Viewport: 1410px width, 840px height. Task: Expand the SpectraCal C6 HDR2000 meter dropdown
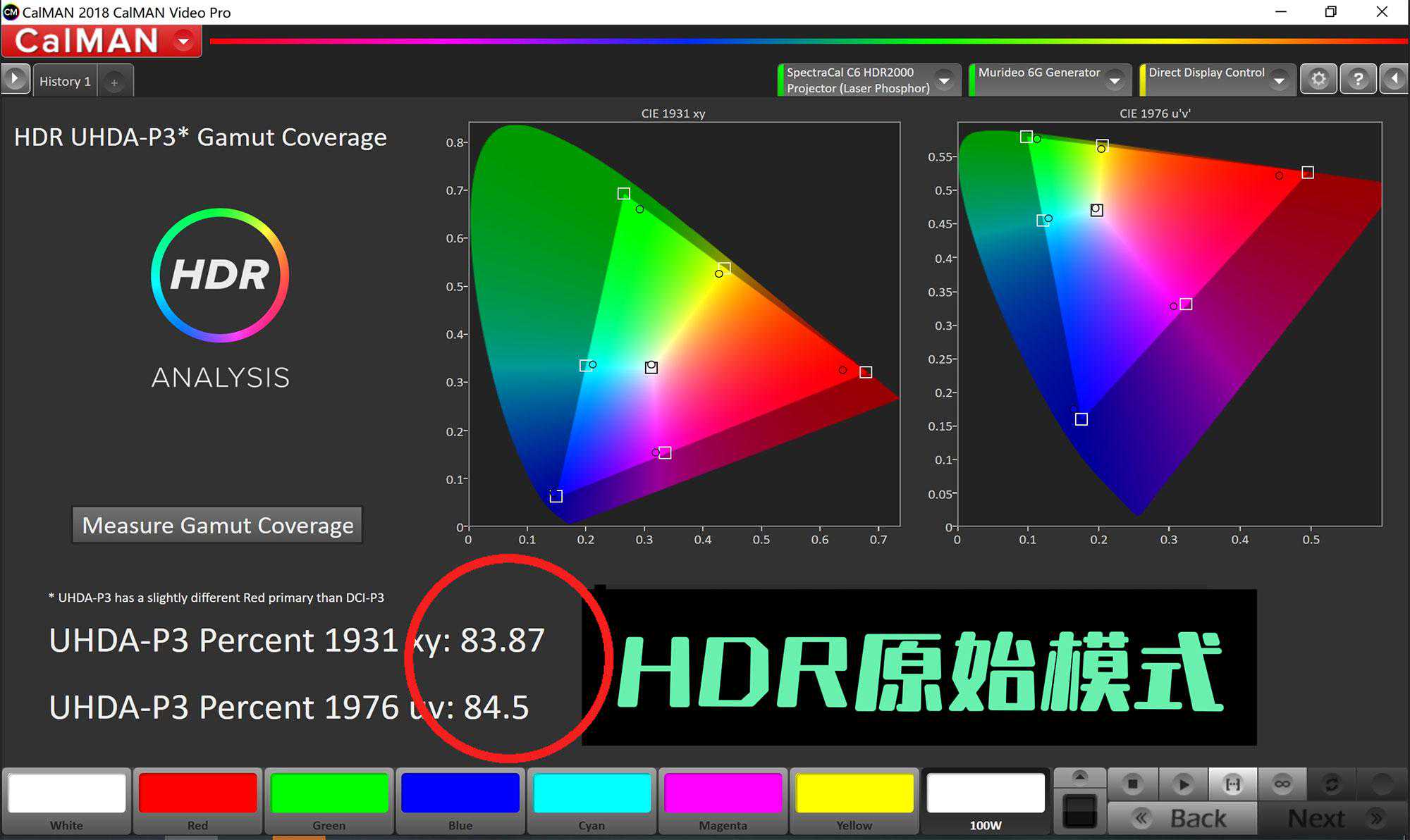tap(944, 80)
